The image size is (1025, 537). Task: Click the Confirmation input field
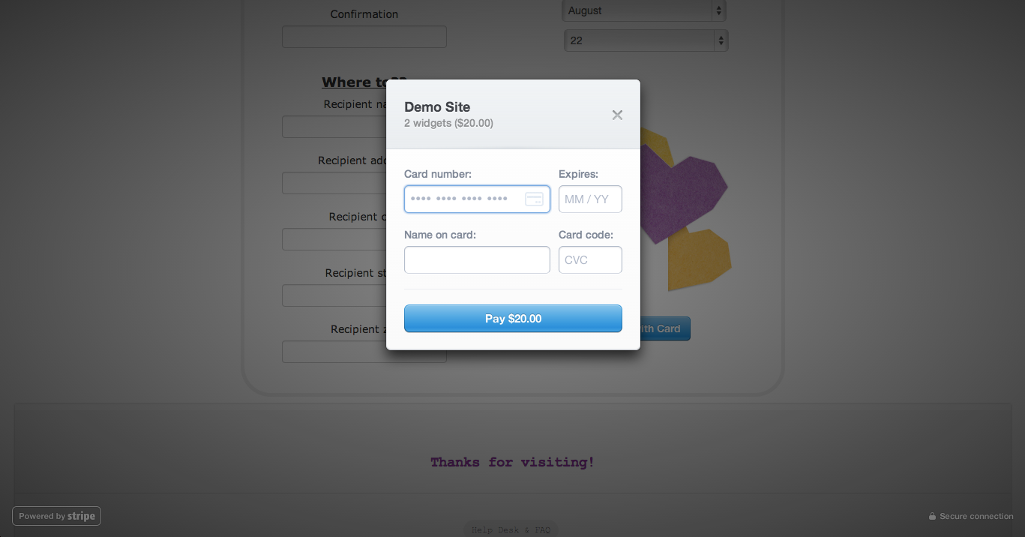[x=364, y=37]
